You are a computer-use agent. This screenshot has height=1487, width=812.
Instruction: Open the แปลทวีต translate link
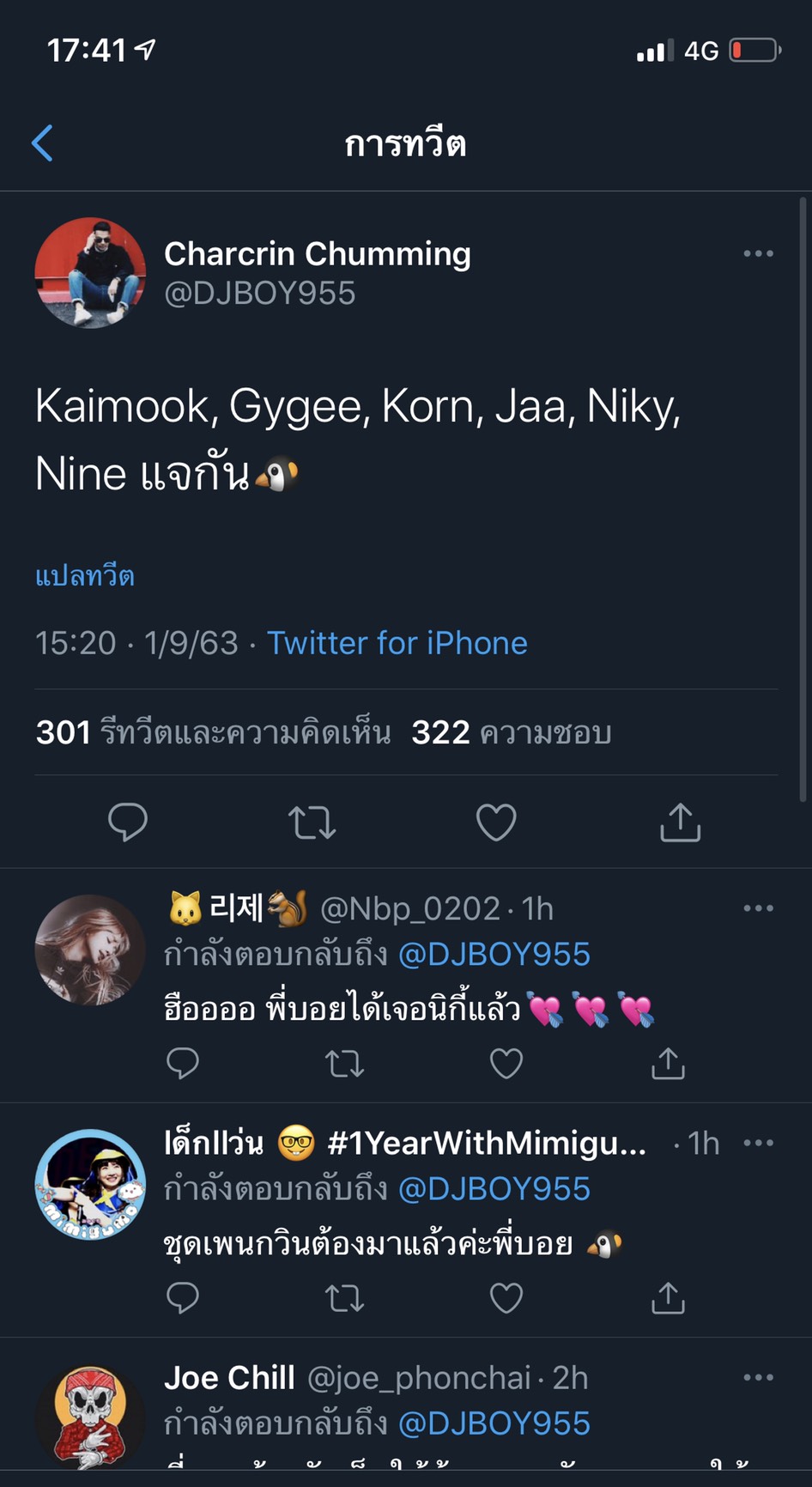85,575
